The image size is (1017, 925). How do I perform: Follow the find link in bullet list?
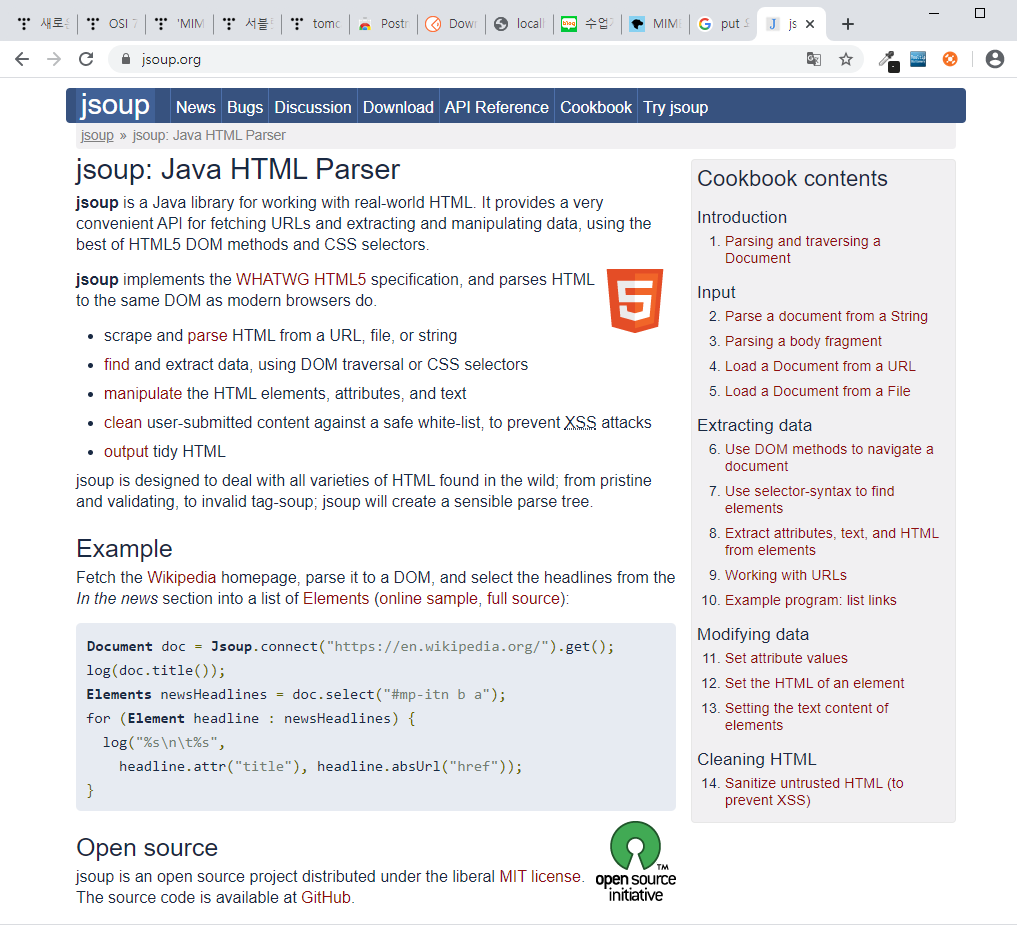(x=117, y=365)
